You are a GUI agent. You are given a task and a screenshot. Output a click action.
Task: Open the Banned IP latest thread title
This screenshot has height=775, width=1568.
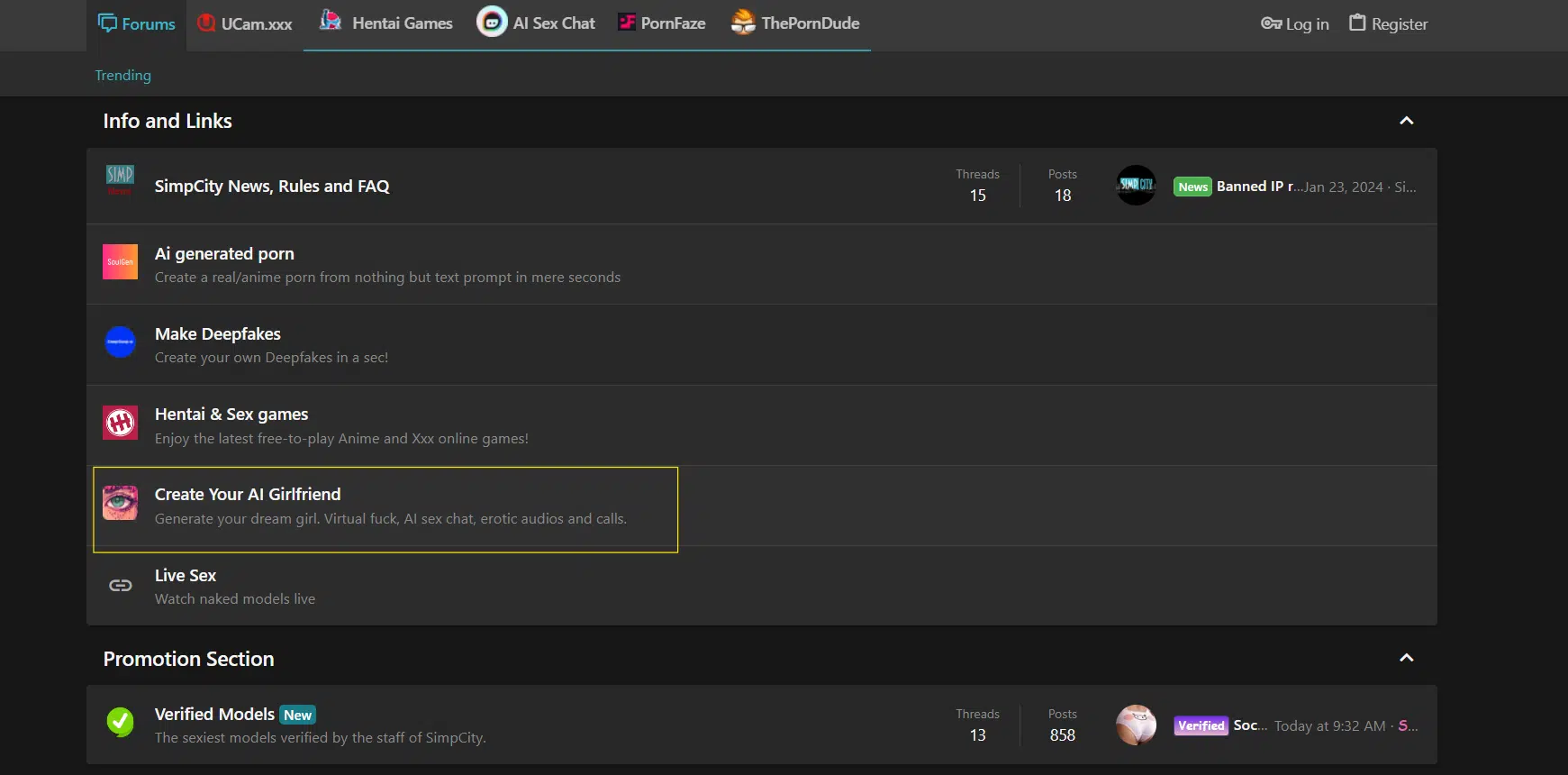point(1255,187)
